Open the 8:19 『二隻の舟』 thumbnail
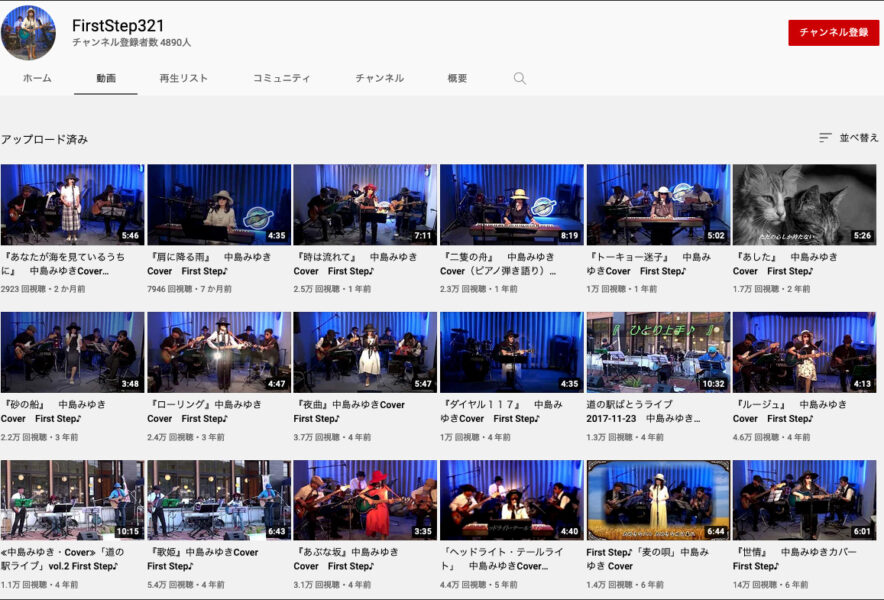 [x=512, y=204]
